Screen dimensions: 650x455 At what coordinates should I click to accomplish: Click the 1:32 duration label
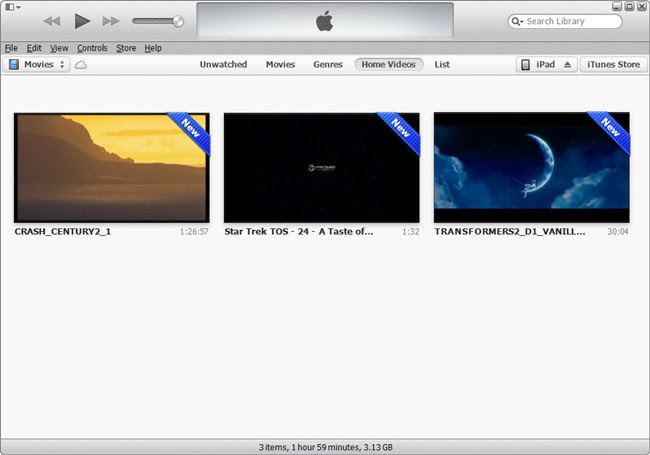[x=411, y=232]
